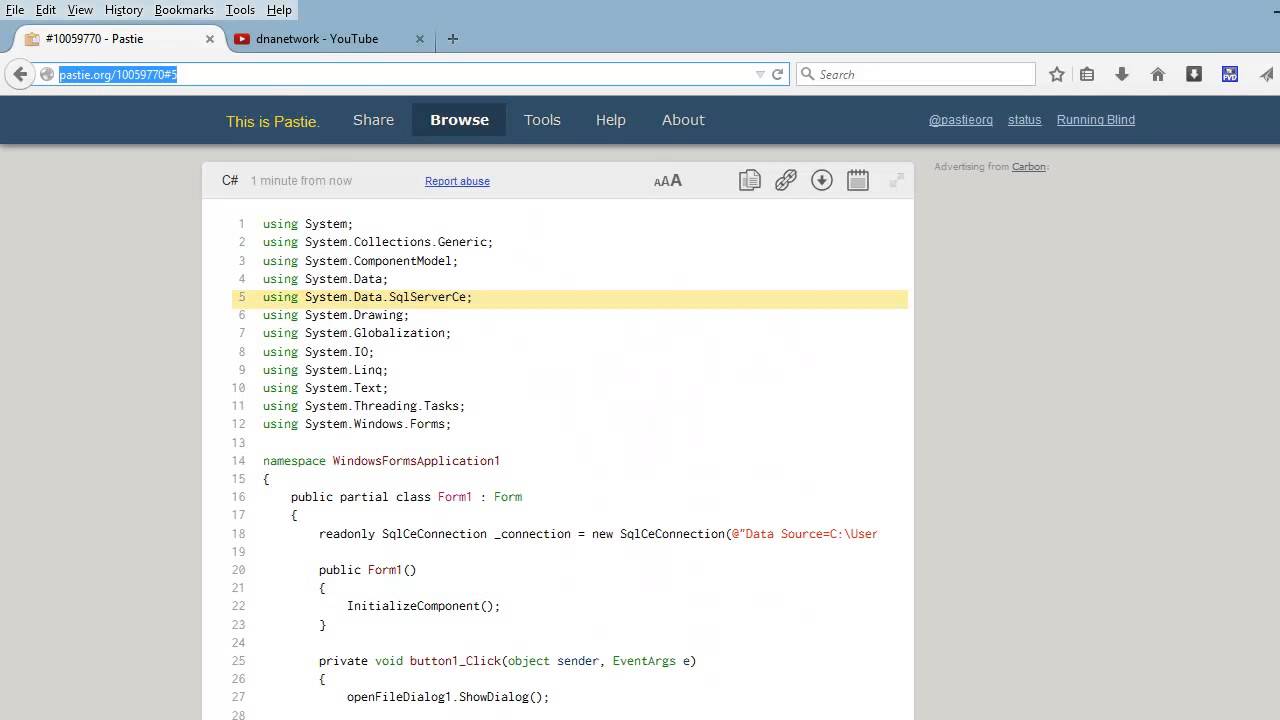The height and width of the screenshot is (720, 1280).
Task: Download the paste with circled arrow icon
Action: 822,180
